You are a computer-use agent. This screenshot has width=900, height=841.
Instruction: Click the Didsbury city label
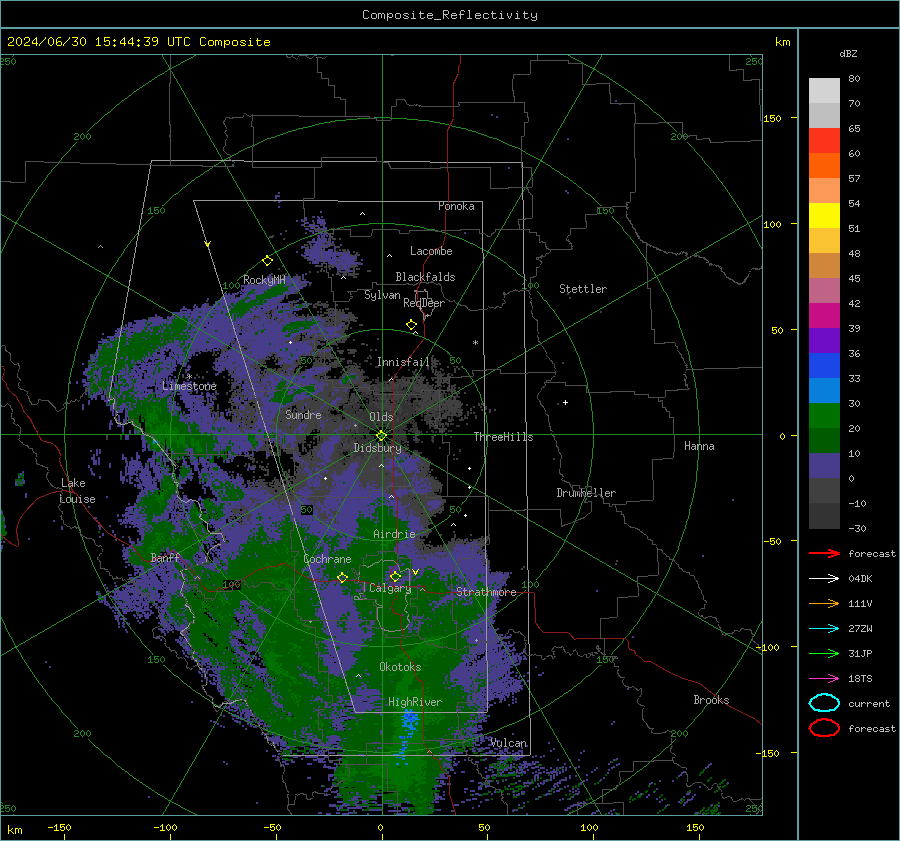click(x=377, y=448)
